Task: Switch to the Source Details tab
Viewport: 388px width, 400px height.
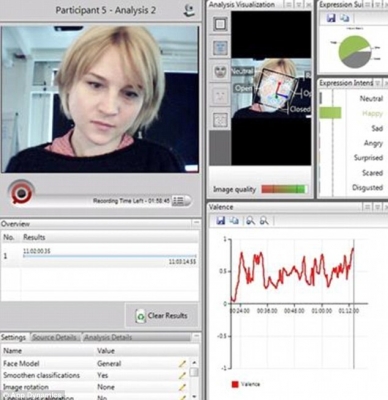Action: coord(55,337)
